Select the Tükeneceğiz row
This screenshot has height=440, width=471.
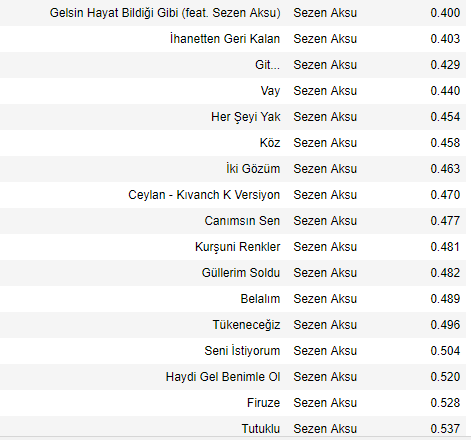[x=233, y=325]
